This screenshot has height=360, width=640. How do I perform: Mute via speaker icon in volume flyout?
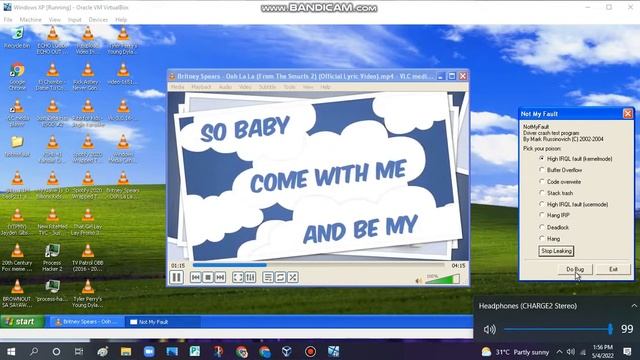click(x=489, y=329)
